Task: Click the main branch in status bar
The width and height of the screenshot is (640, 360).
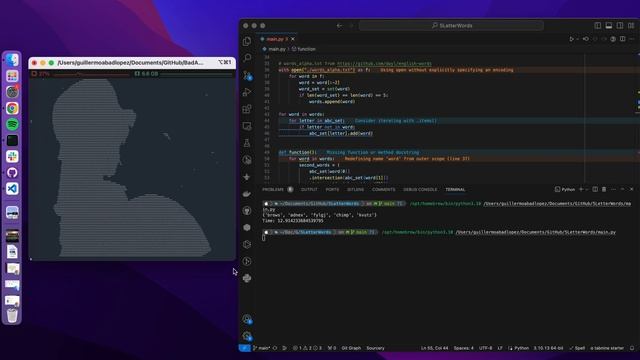Action: pyautogui.click(x=261, y=348)
